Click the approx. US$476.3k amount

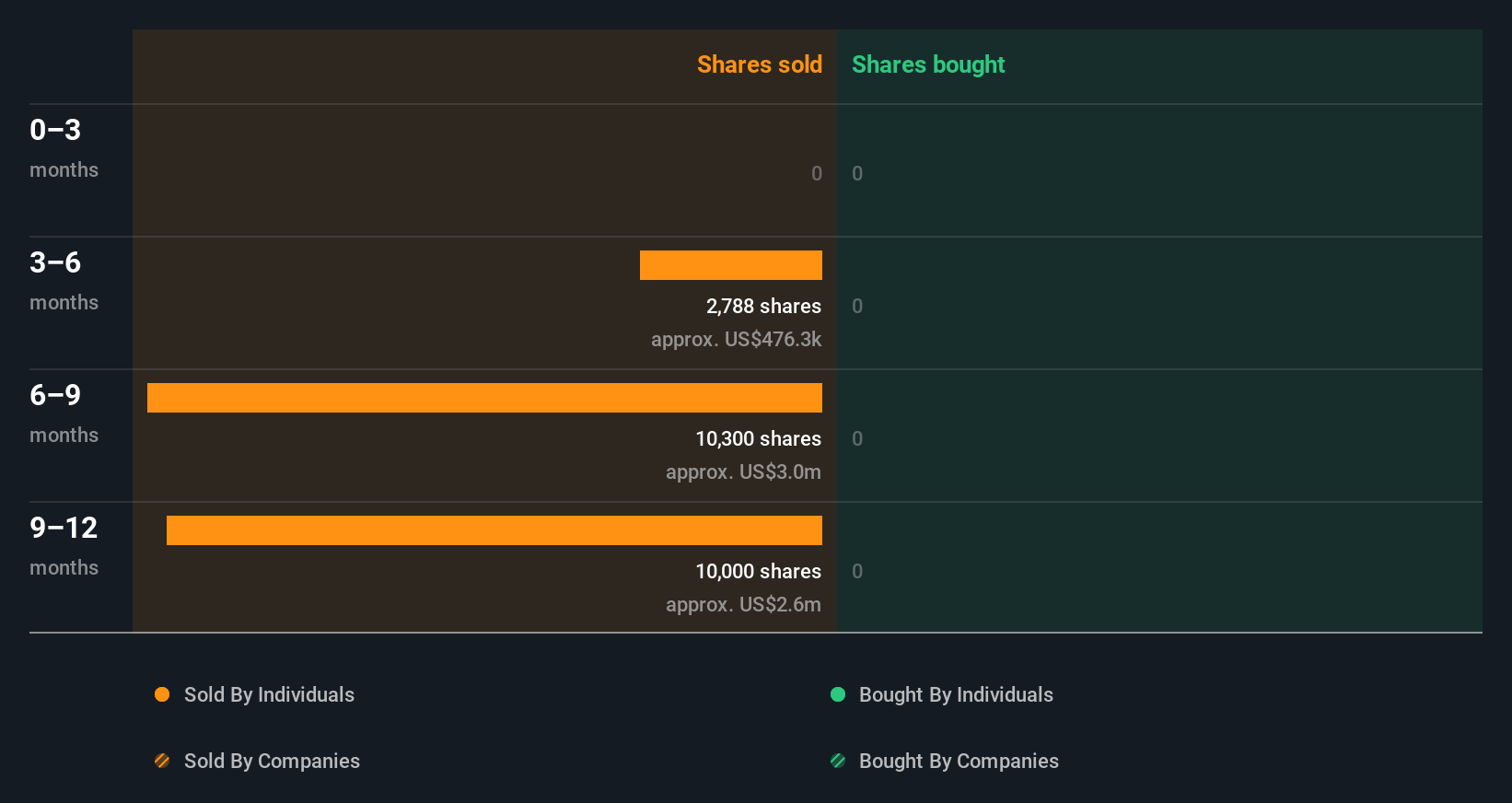coord(736,339)
